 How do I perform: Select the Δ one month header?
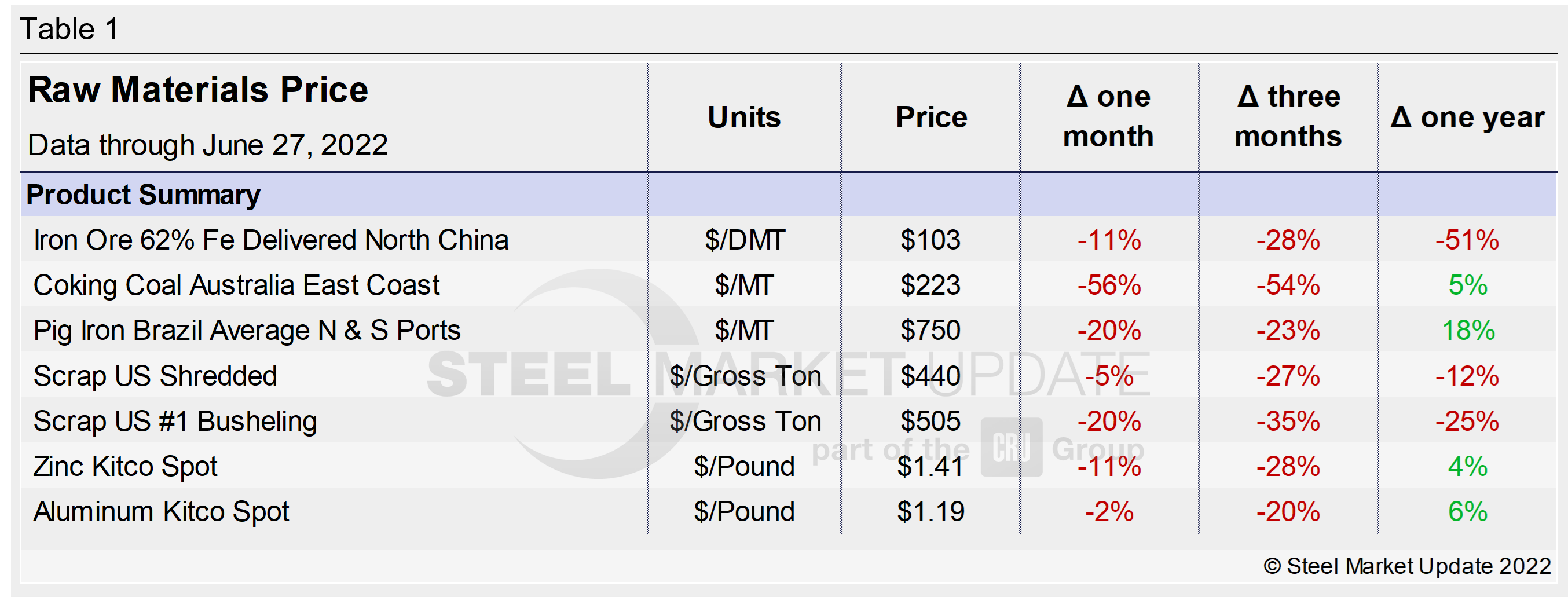[1108, 116]
